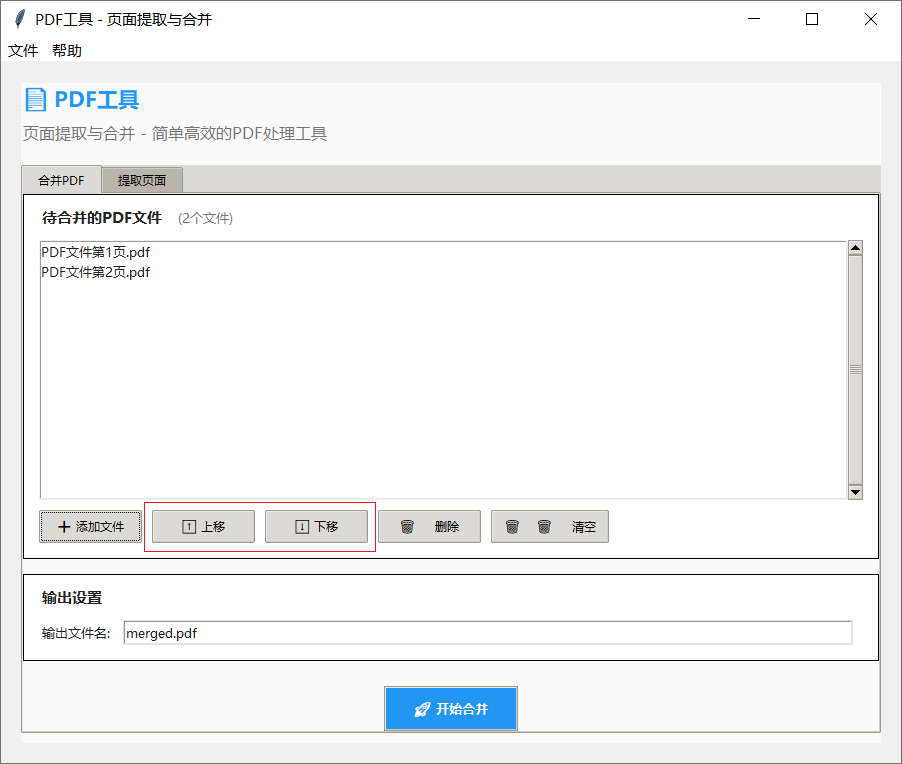Click the pen icon on 开始合并 button
Screen dimensions: 902x764
(421, 708)
